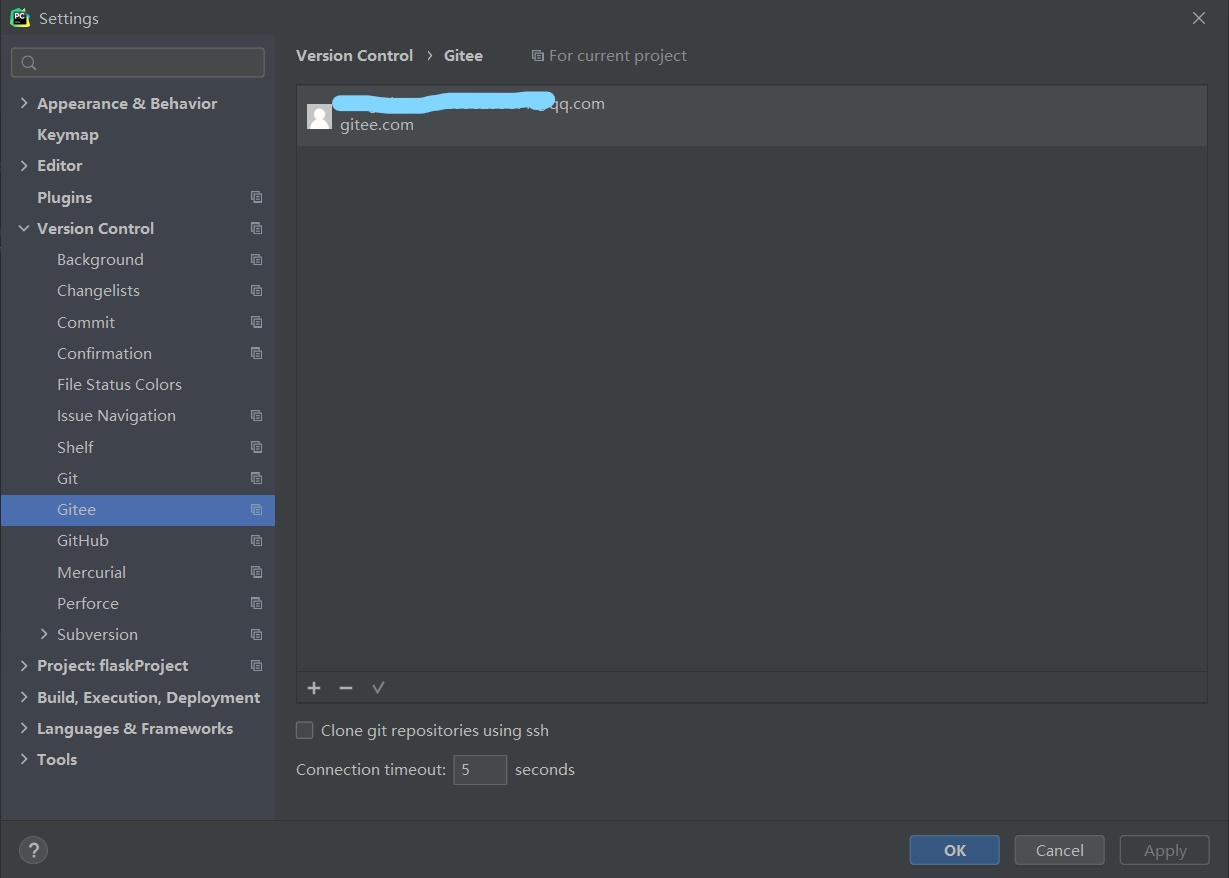
Task: Collapse the Version Control section
Action: (24, 228)
